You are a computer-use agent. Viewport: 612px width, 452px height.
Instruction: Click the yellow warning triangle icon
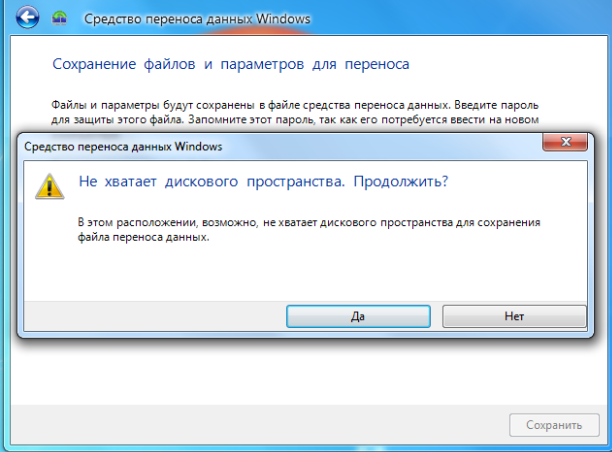50,187
